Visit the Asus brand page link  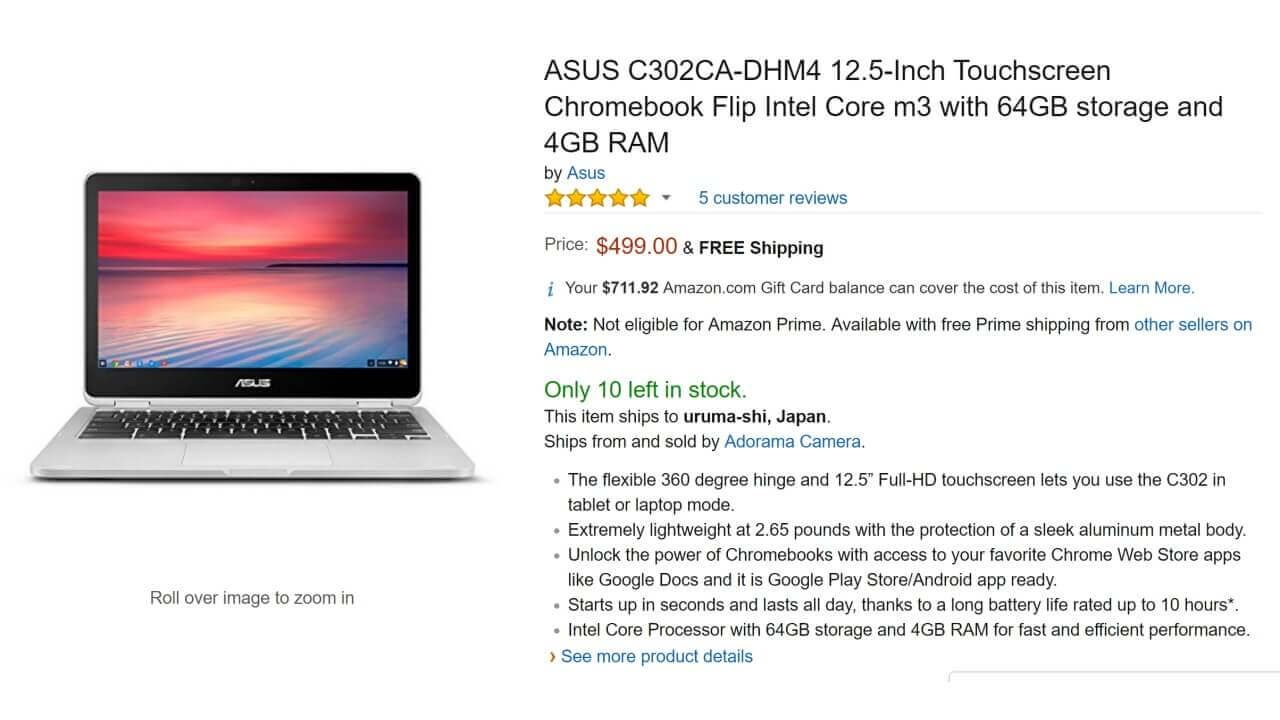[x=585, y=173]
